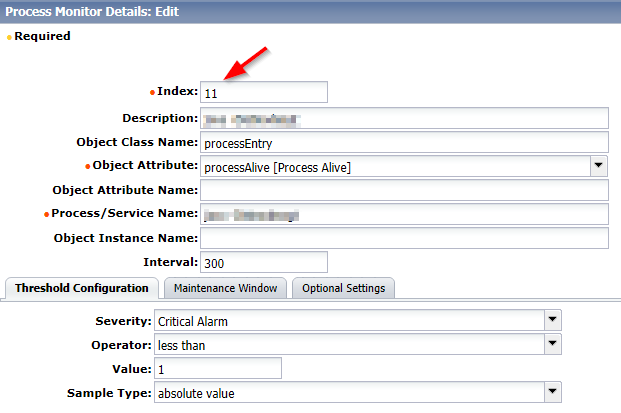Open the Object Attribute dropdown arrow

click(598, 166)
